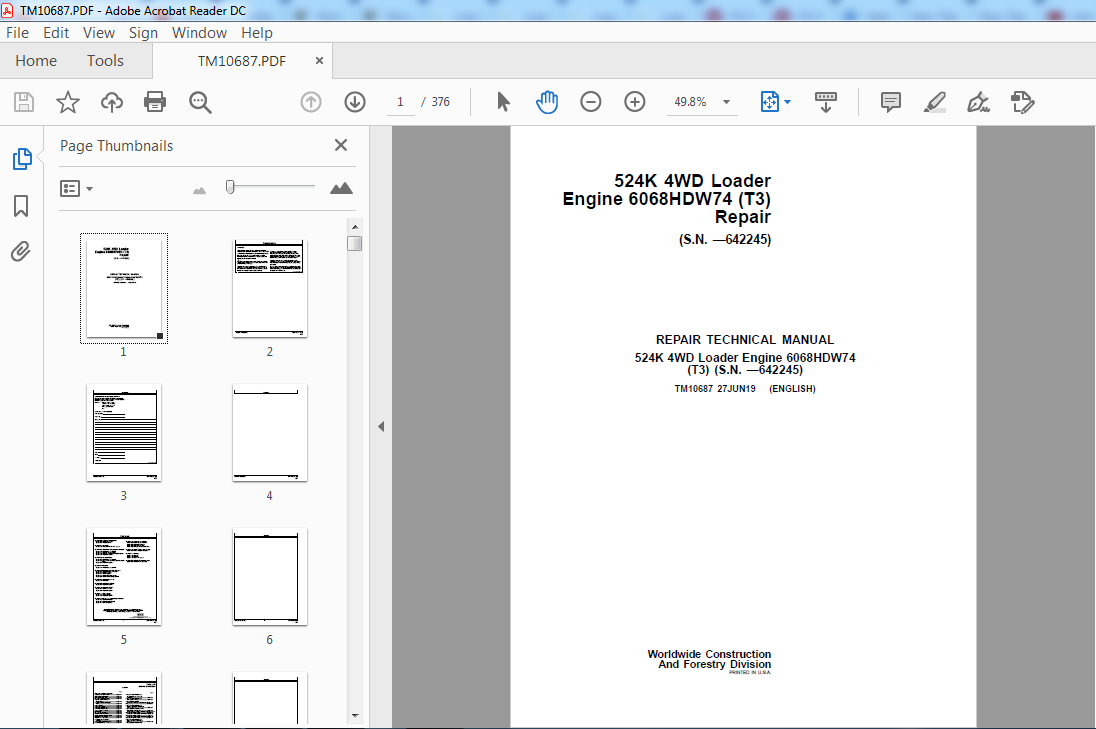Click the thumbnail size slider handle
The width and height of the screenshot is (1096, 729).
tap(230, 187)
